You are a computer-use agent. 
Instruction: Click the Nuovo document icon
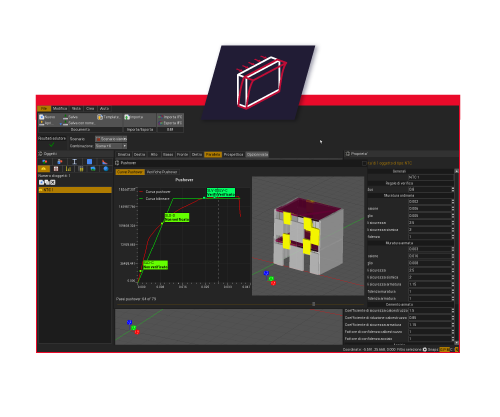pos(42,117)
